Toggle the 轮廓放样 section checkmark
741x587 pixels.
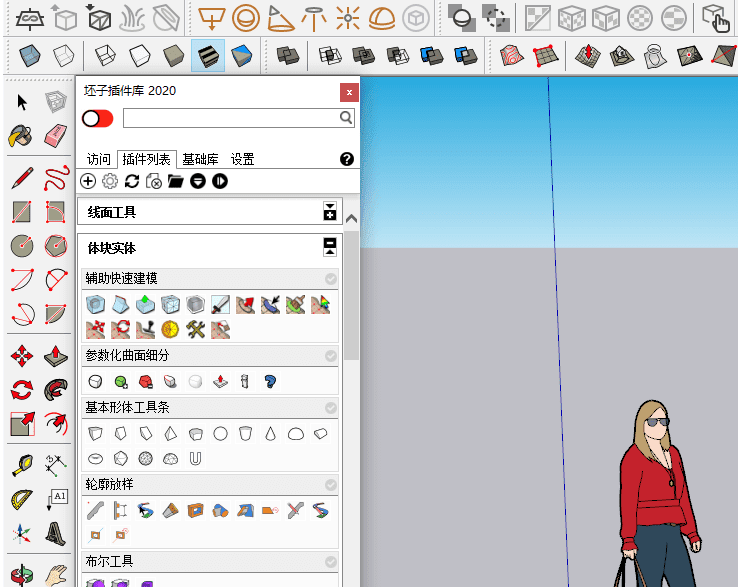331,485
